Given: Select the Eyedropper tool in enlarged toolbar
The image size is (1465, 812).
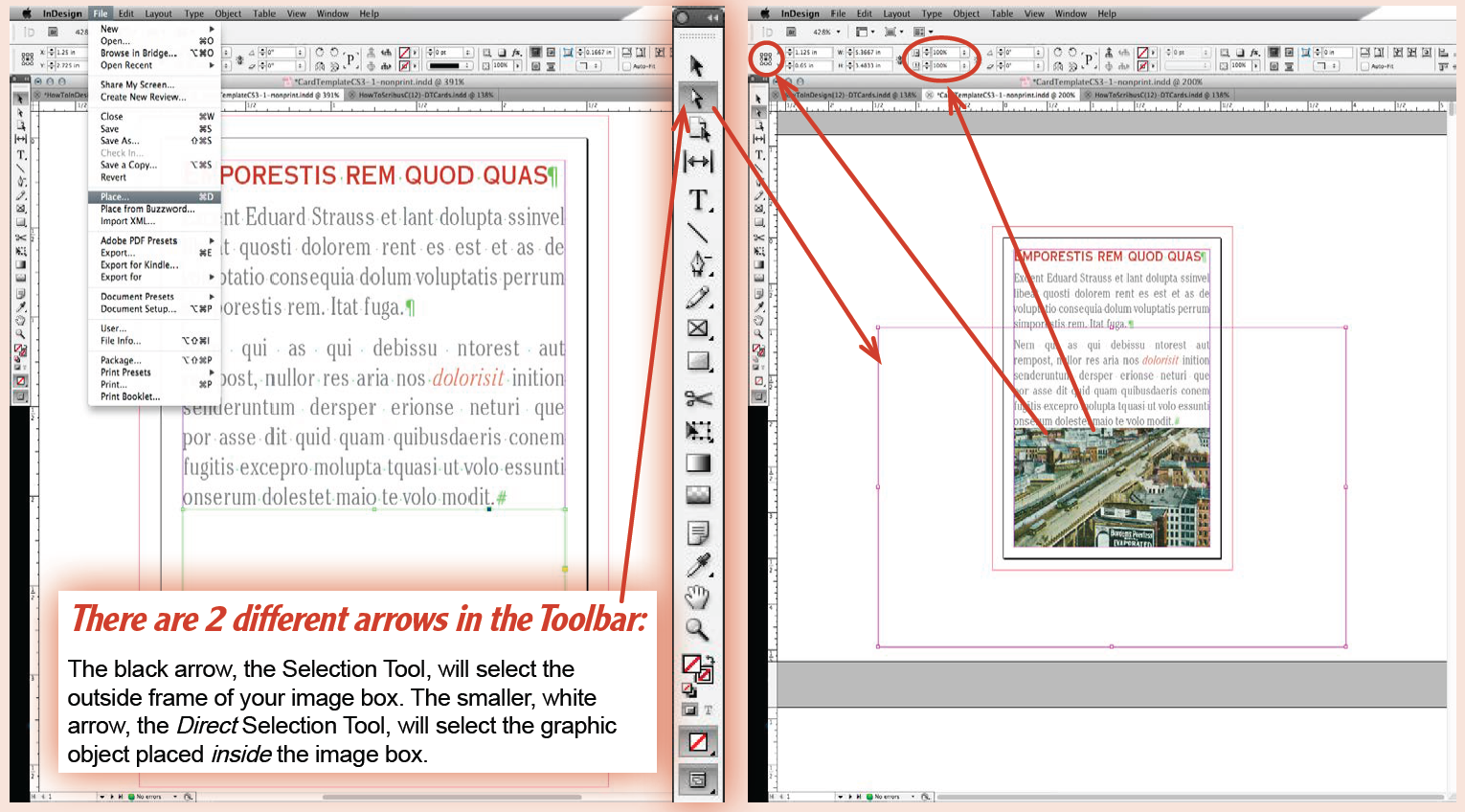Looking at the screenshot, I should tap(698, 566).
